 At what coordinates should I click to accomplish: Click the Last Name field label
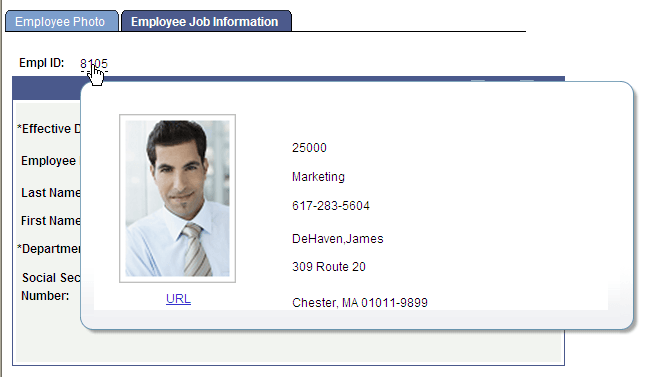[51, 193]
